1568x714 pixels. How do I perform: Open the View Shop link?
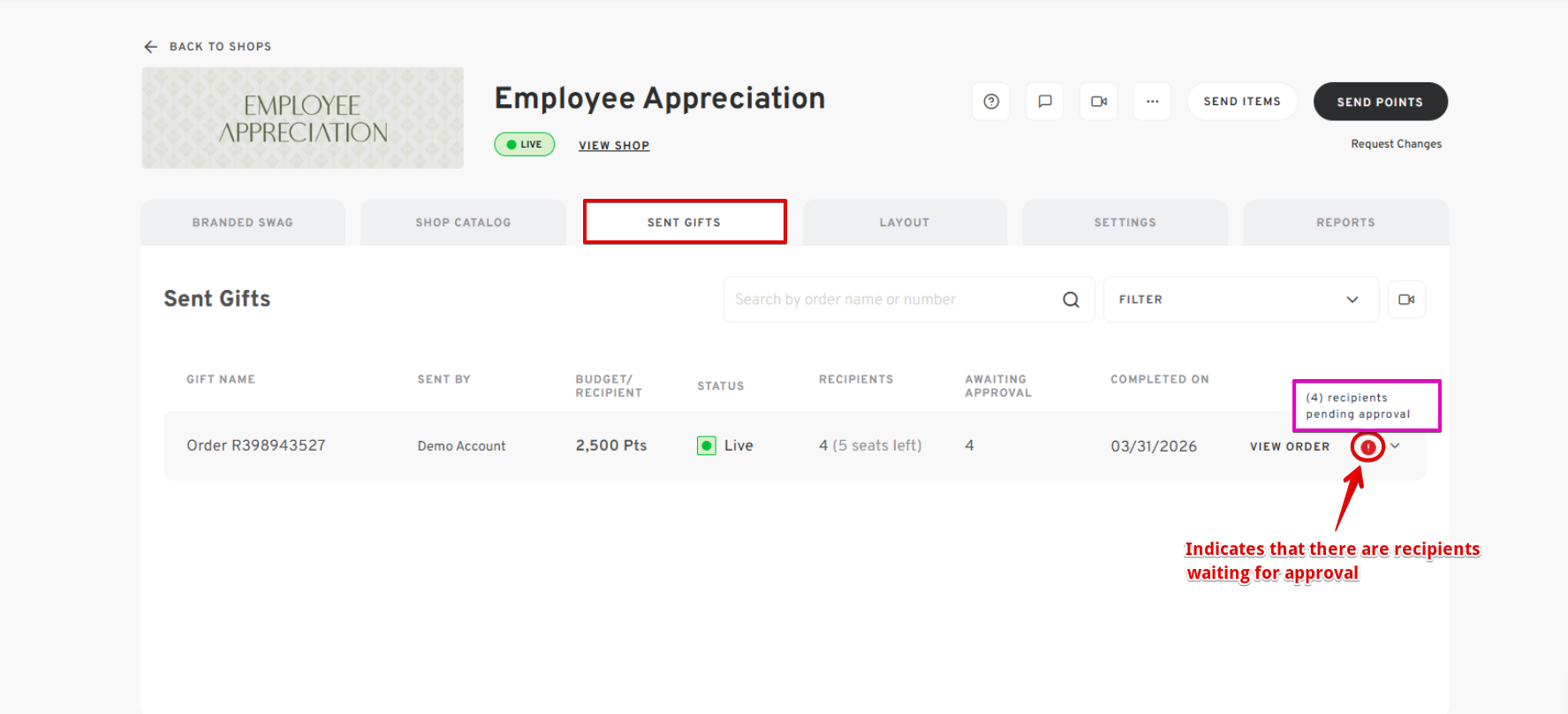point(614,146)
